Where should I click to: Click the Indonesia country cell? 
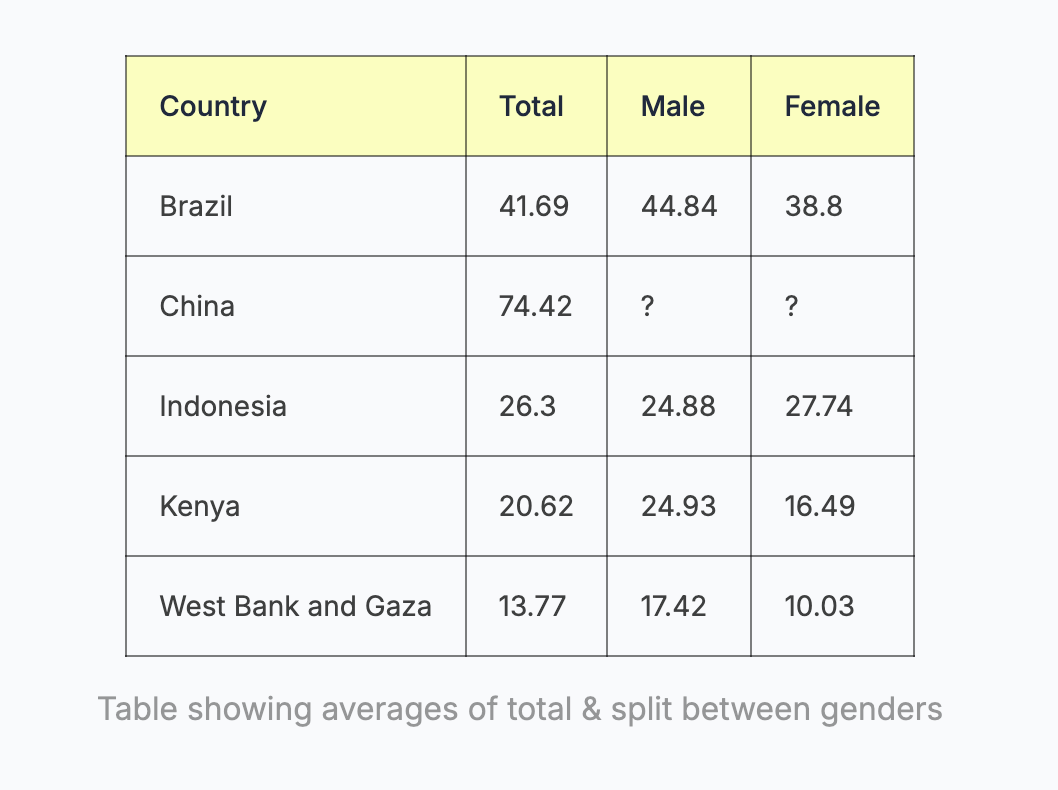(x=223, y=406)
